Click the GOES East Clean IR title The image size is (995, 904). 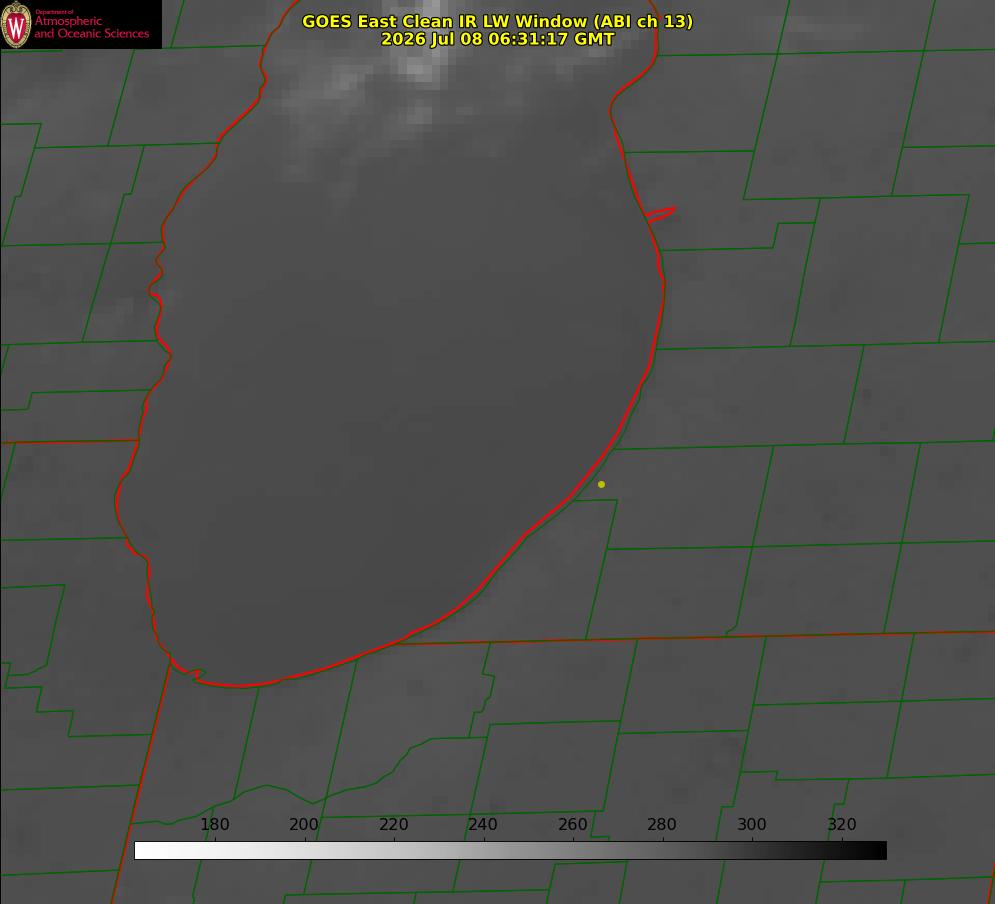pyautogui.click(x=498, y=21)
